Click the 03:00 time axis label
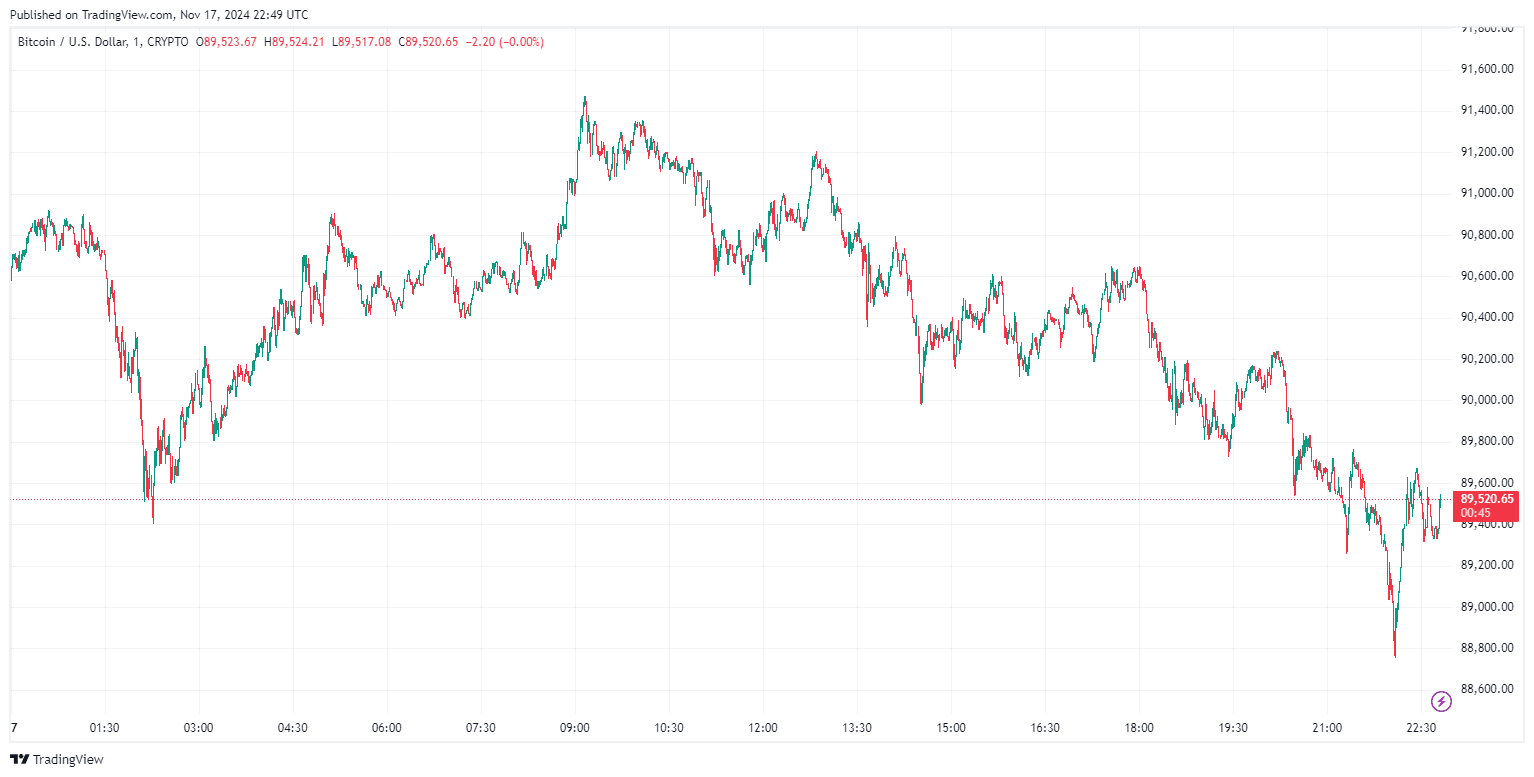 pos(198,728)
